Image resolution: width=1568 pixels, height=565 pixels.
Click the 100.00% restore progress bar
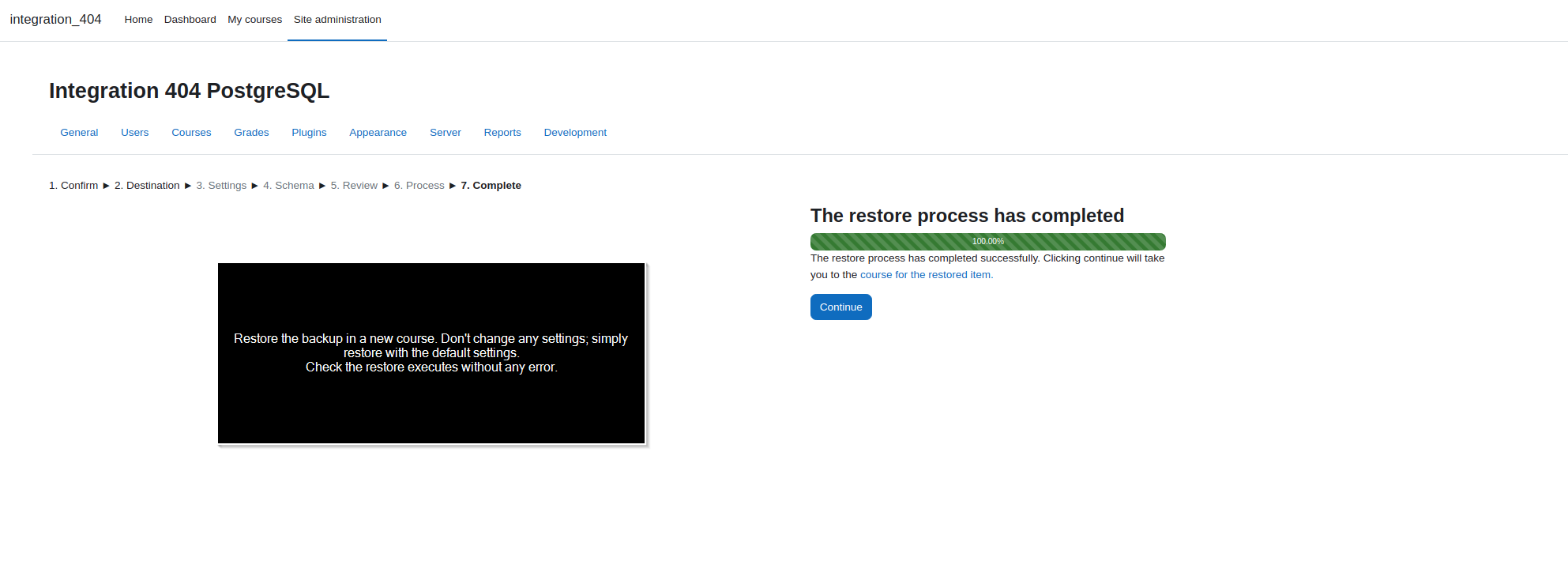tap(987, 242)
